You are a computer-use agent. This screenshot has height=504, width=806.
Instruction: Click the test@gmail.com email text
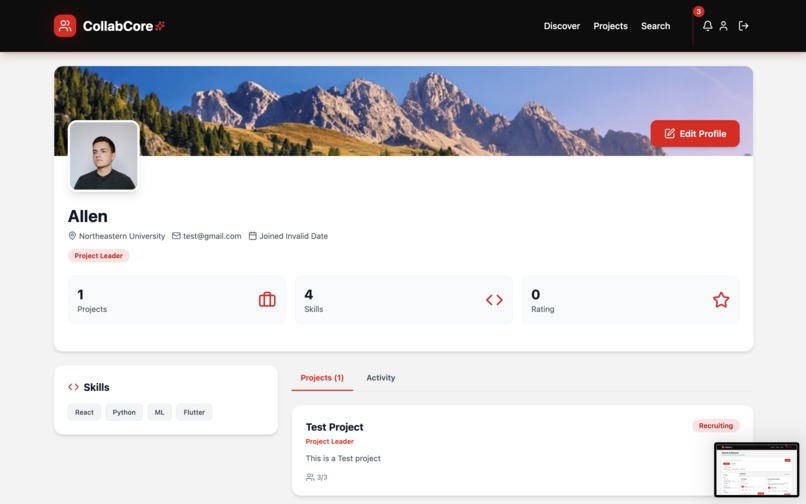click(x=212, y=236)
